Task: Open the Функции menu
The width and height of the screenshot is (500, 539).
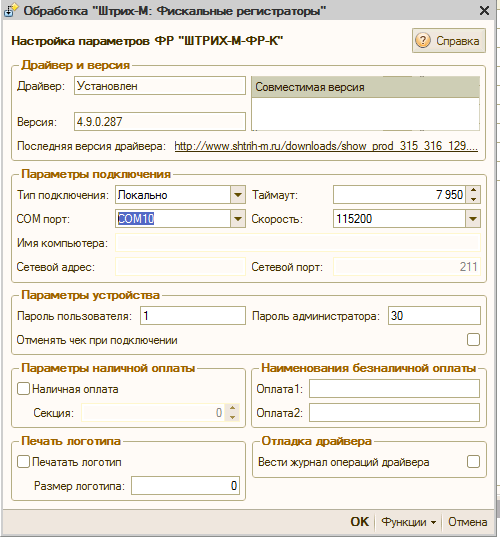Action: 409,522
